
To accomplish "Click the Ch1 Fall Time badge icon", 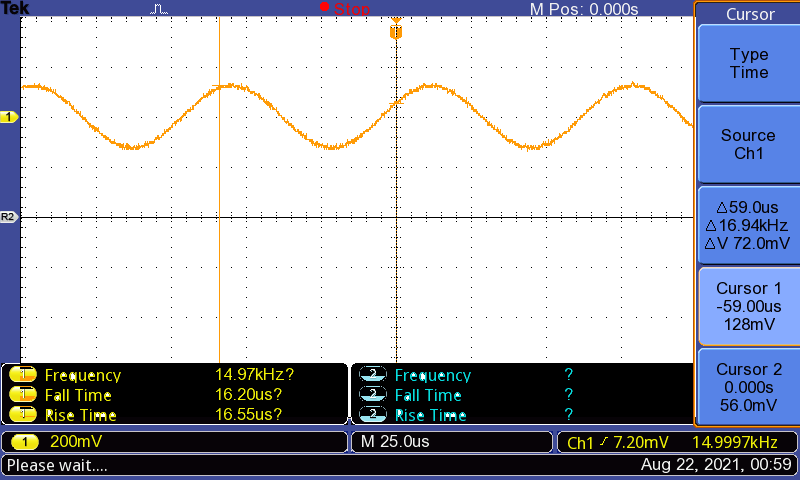I will (x=23, y=395).
